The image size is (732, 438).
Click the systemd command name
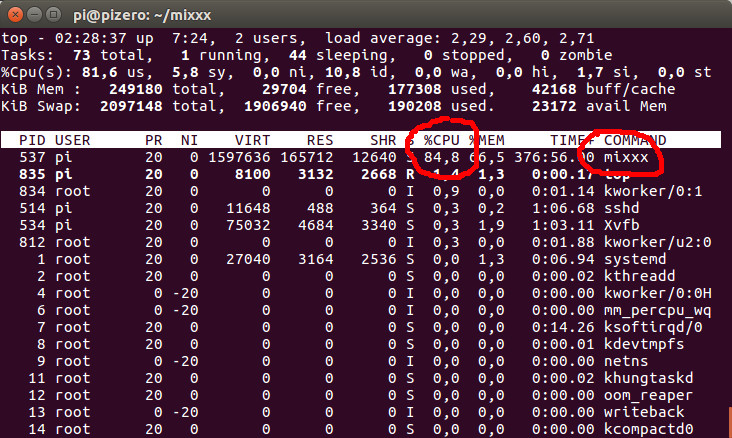(x=635, y=259)
